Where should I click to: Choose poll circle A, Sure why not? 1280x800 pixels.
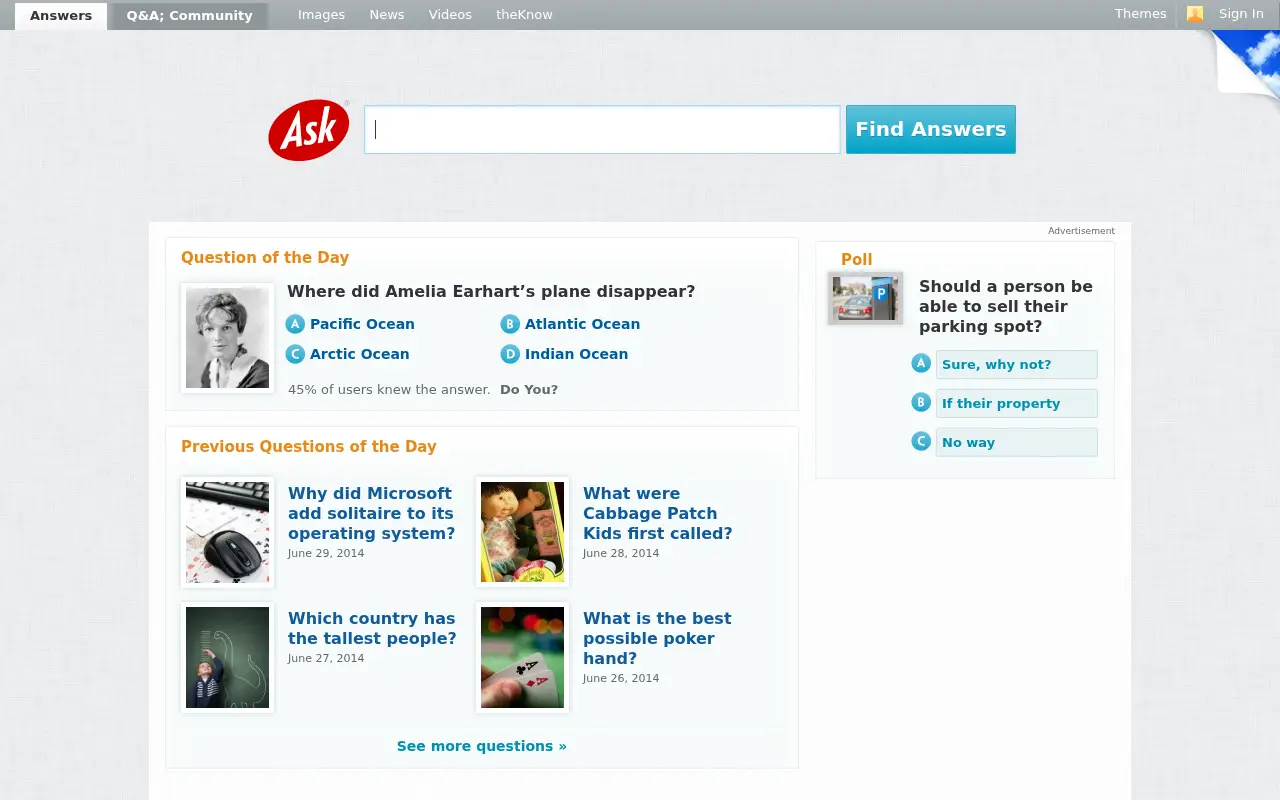pyautogui.click(x=921, y=363)
